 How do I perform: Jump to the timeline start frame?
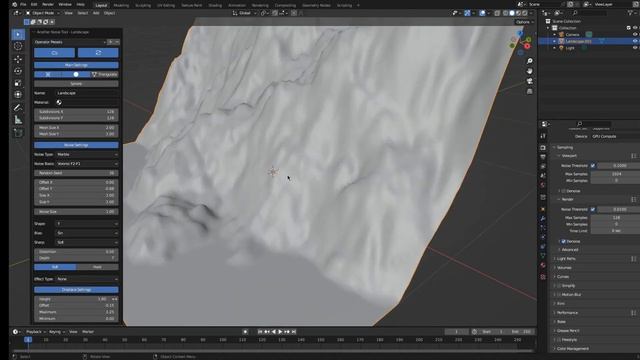coord(260,332)
